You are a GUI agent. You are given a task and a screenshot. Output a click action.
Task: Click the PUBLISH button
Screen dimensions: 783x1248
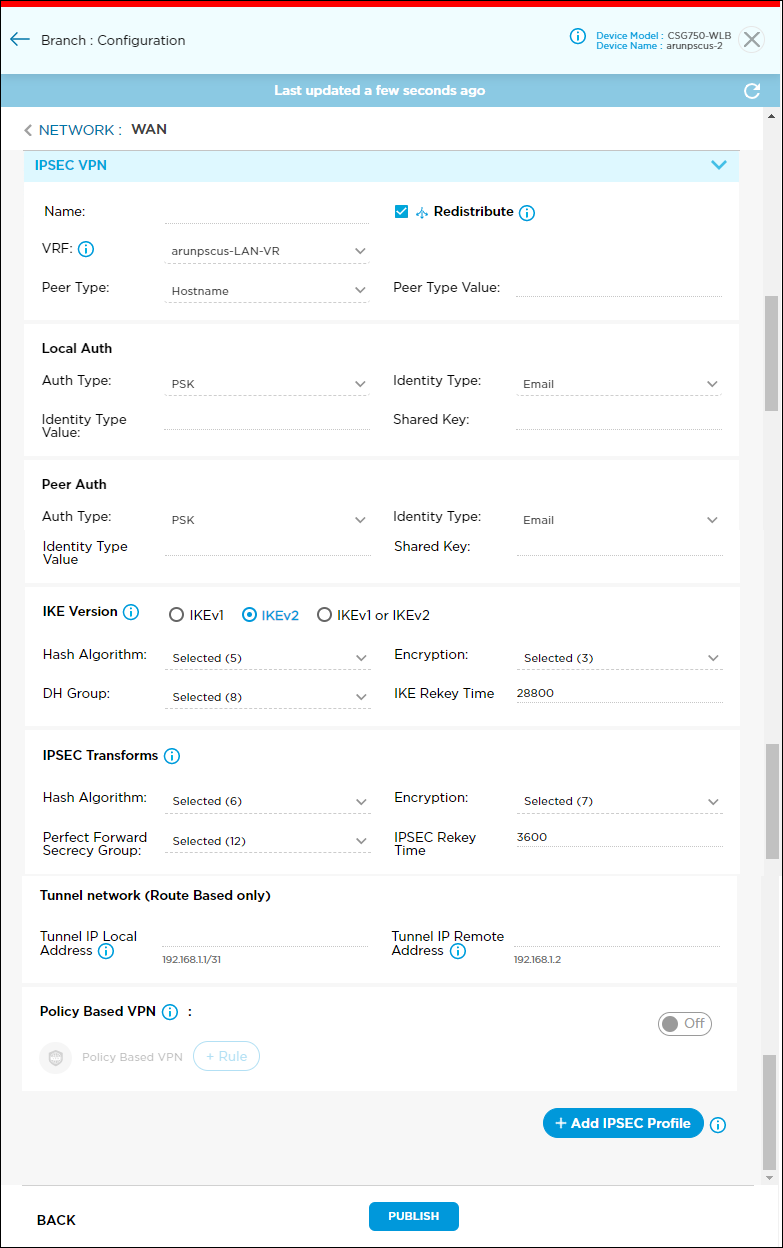coord(414,1216)
